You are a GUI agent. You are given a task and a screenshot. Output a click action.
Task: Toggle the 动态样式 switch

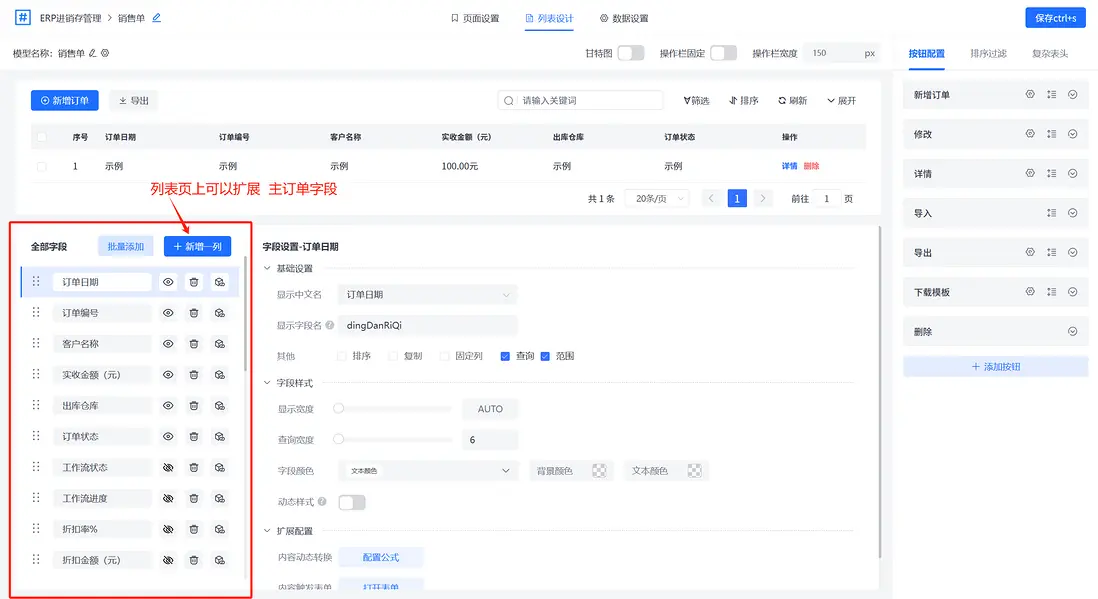[352, 502]
